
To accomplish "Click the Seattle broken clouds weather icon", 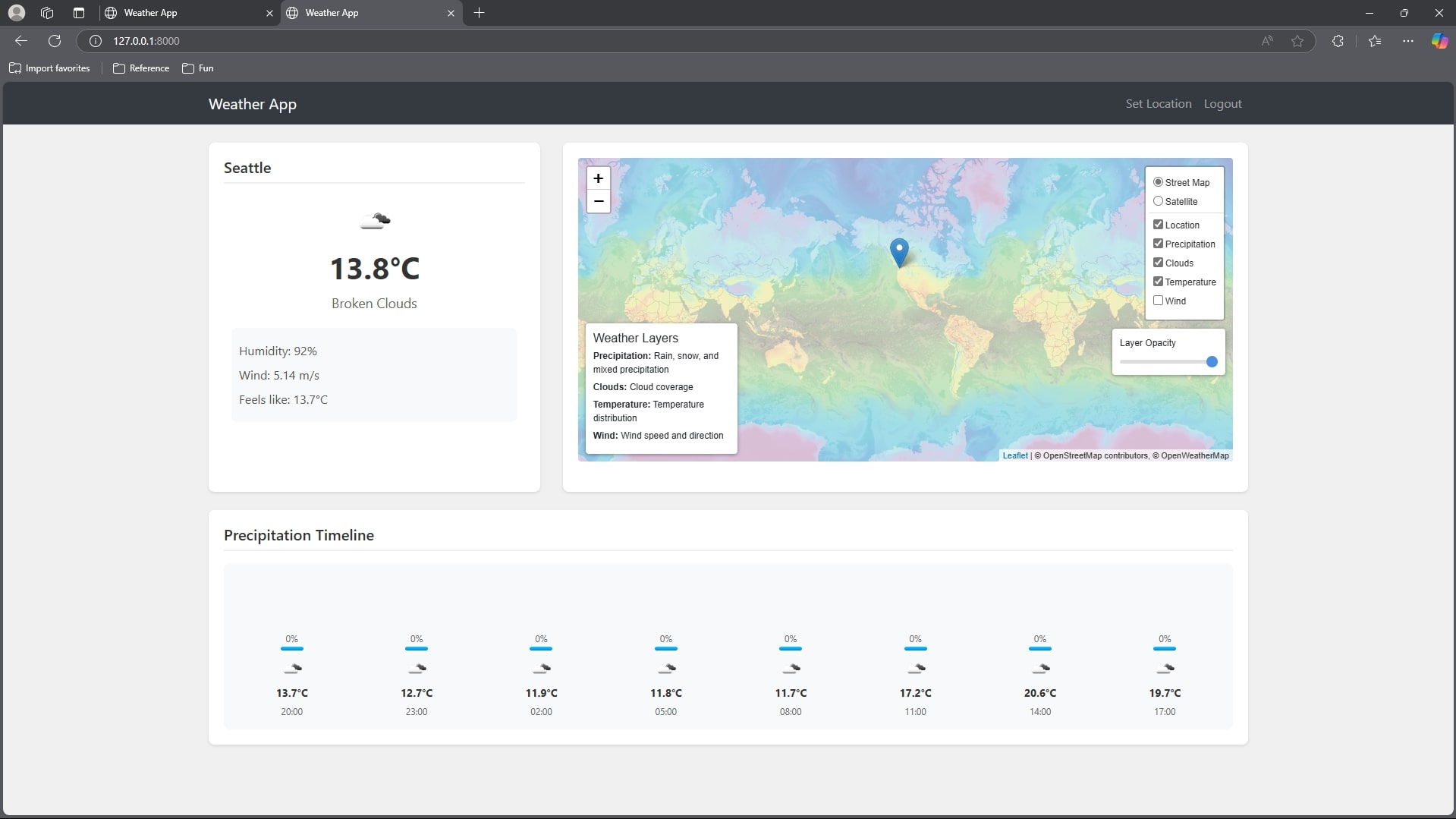I will click(375, 220).
